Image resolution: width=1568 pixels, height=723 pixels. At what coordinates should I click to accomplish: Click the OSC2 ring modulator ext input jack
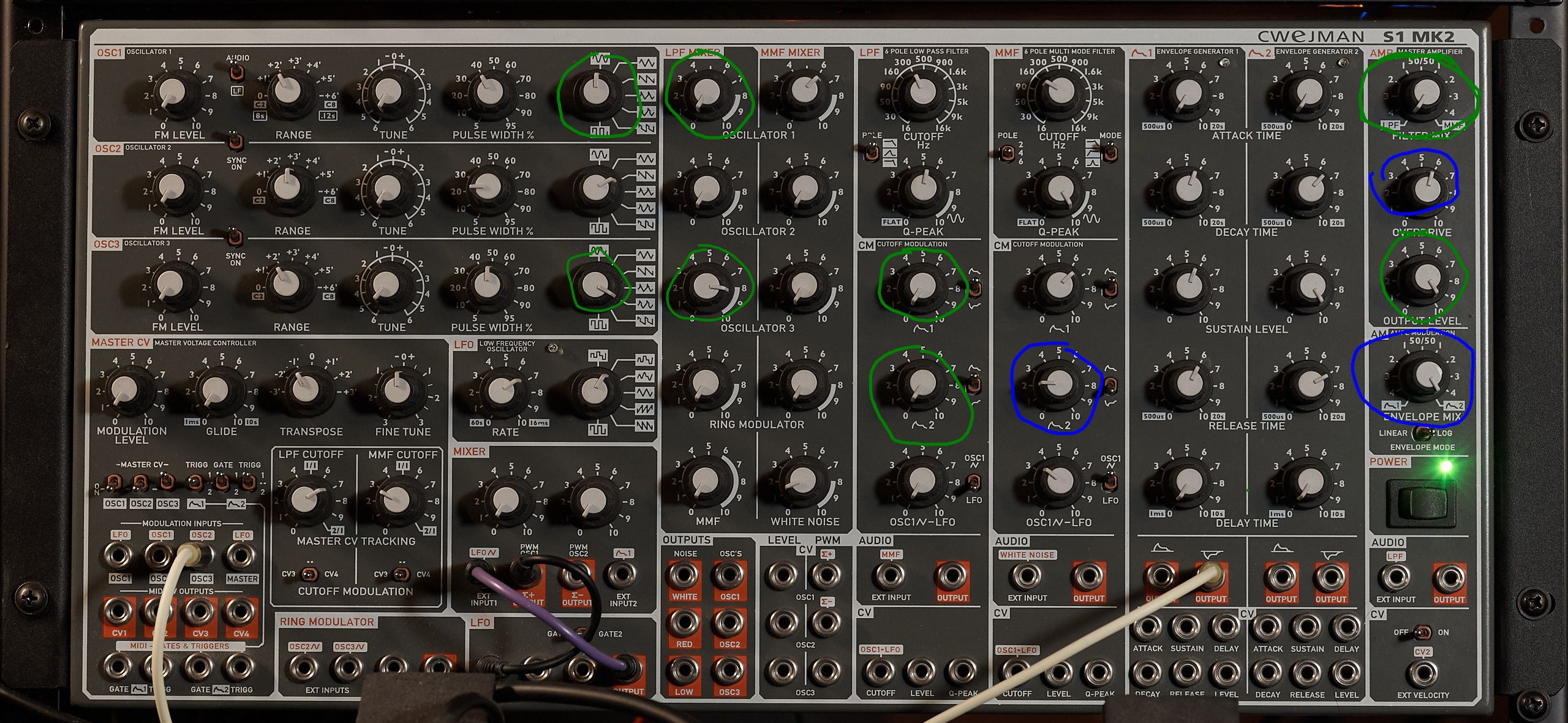304,669
